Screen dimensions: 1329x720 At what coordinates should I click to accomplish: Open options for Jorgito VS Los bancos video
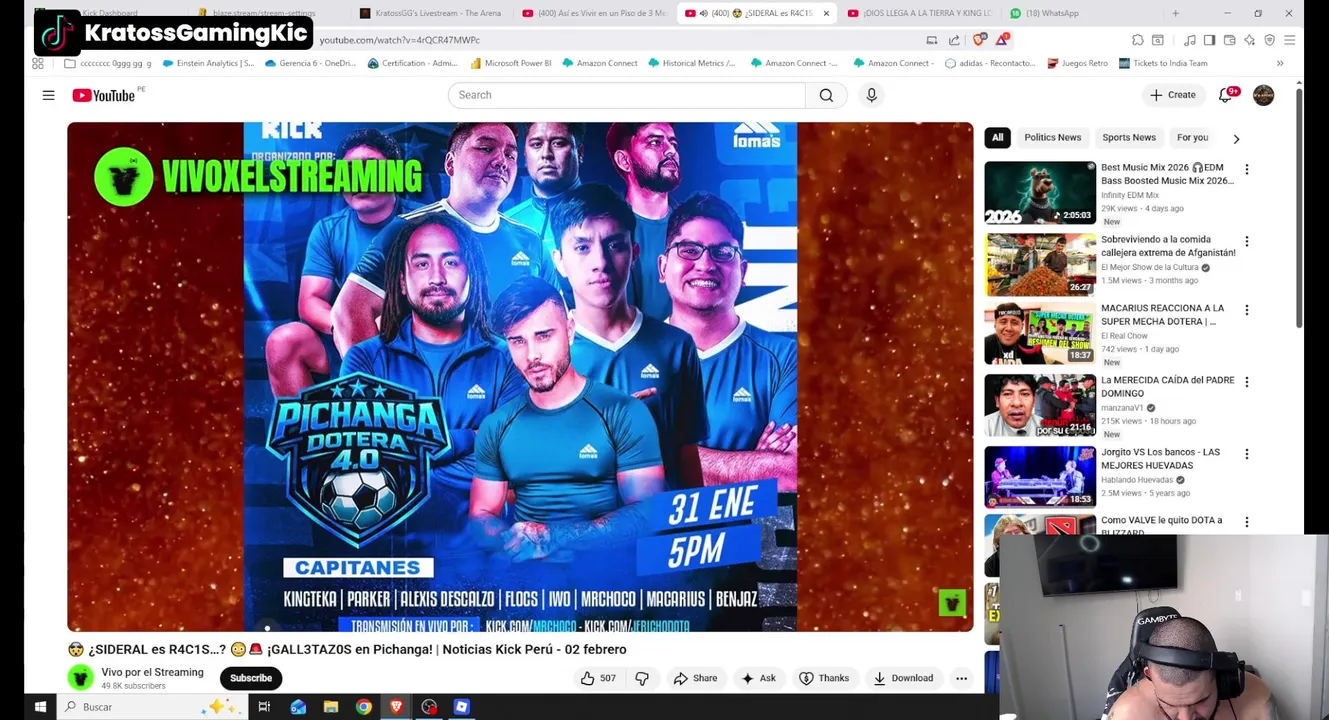coord(1246,455)
